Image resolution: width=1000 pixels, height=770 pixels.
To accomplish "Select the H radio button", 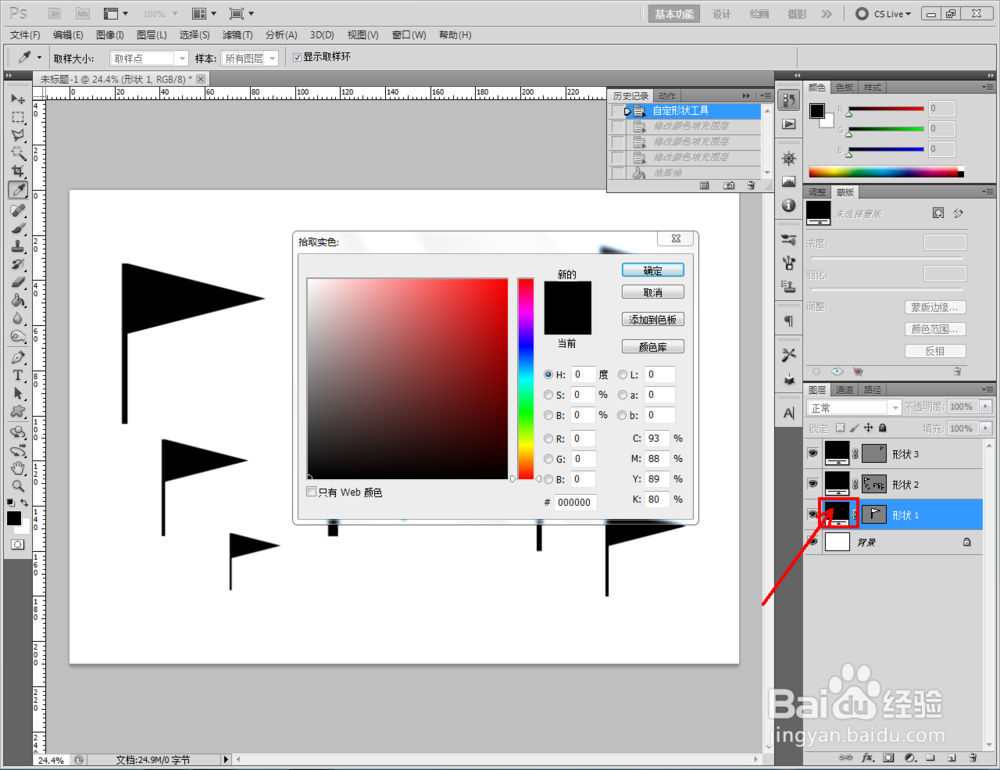I will pyautogui.click(x=548, y=374).
